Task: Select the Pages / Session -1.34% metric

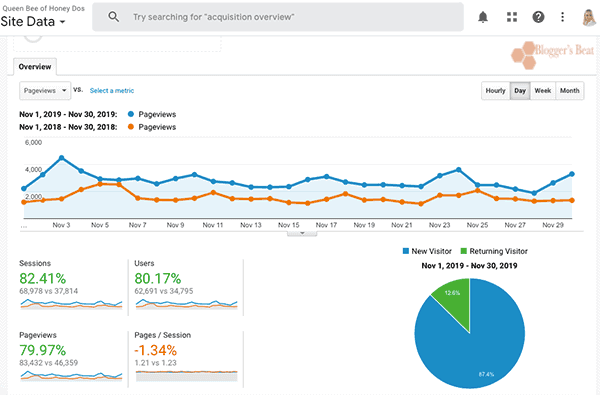Action: click(x=155, y=350)
